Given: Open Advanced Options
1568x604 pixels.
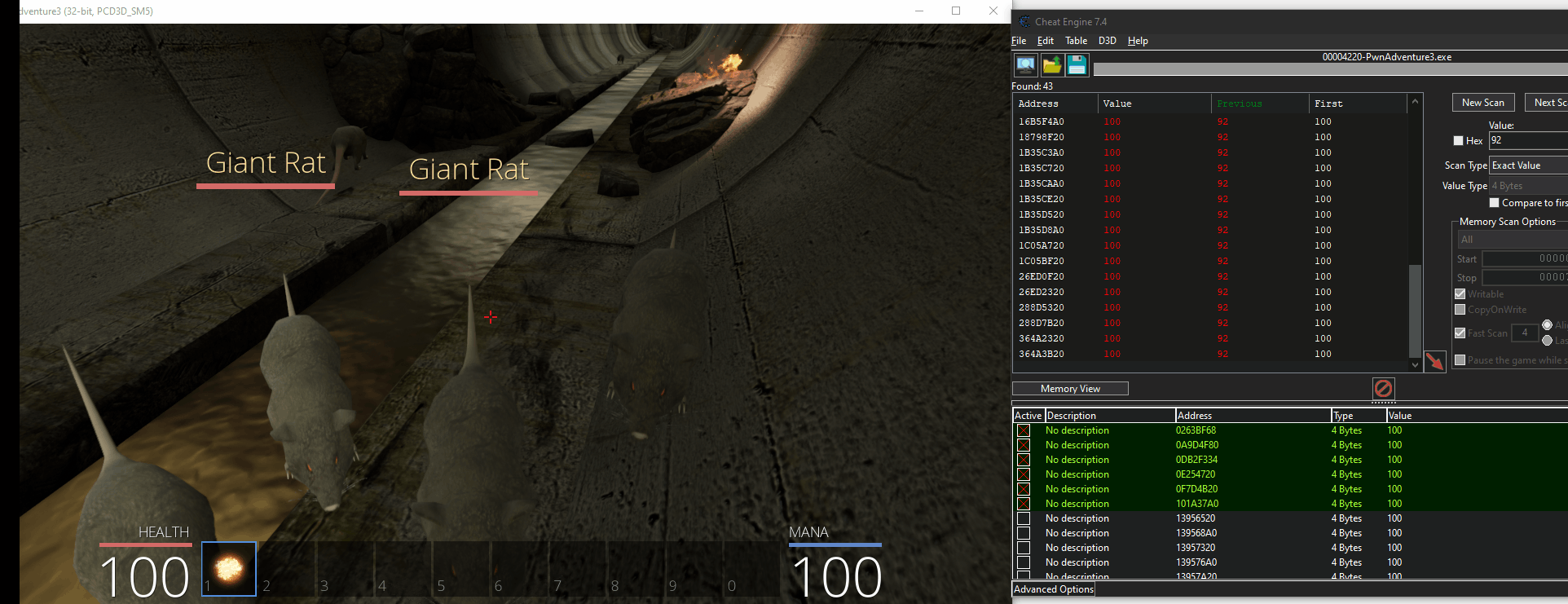Looking at the screenshot, I should click(x=1054, y=589).
